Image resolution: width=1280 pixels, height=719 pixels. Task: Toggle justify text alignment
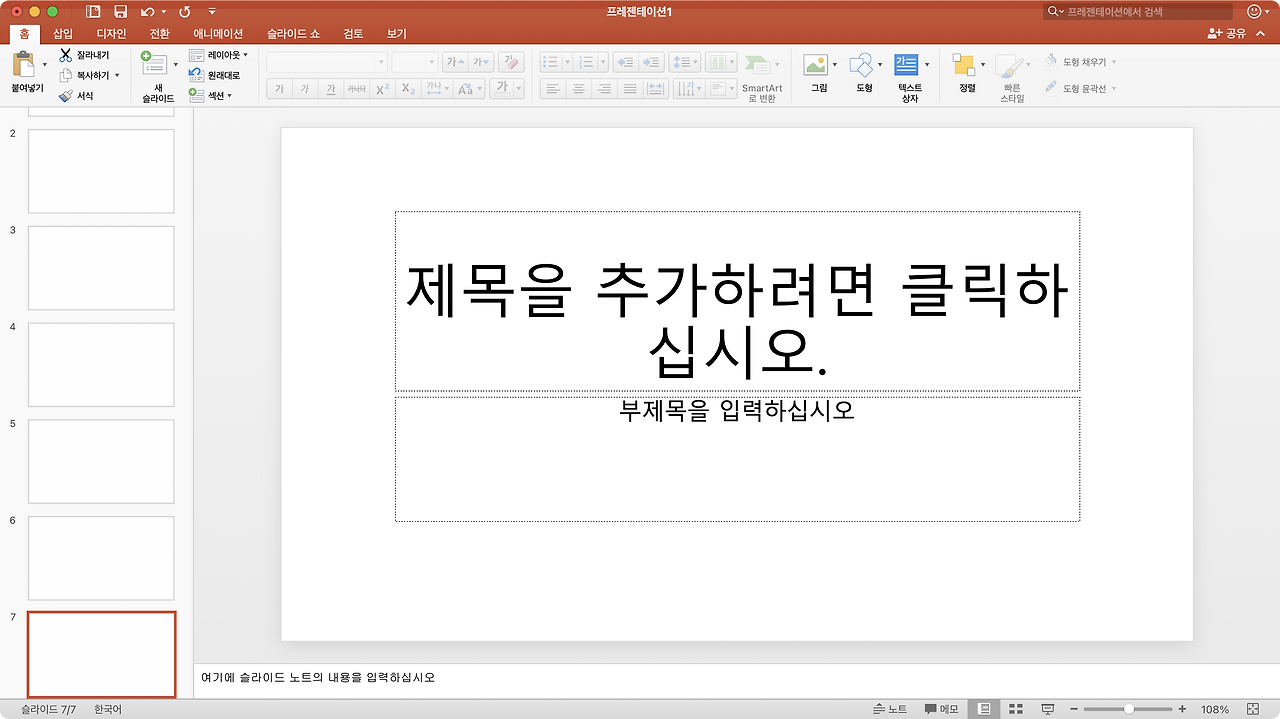(630, 89)
